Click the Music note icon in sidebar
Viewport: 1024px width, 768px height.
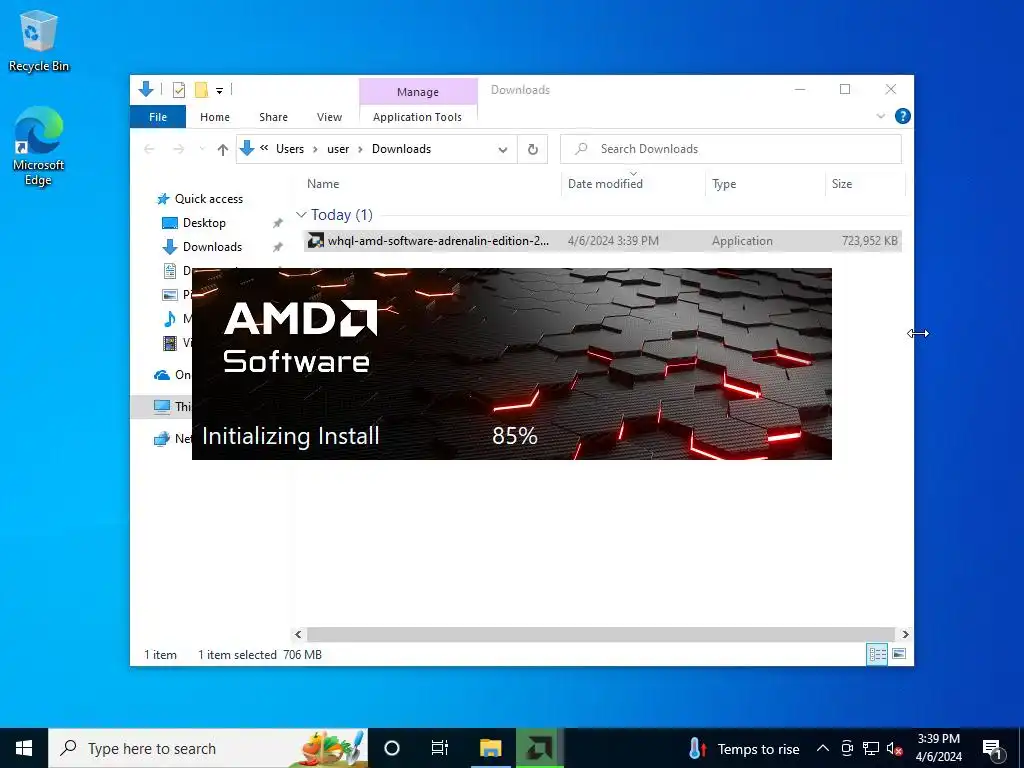click(169, 319)
